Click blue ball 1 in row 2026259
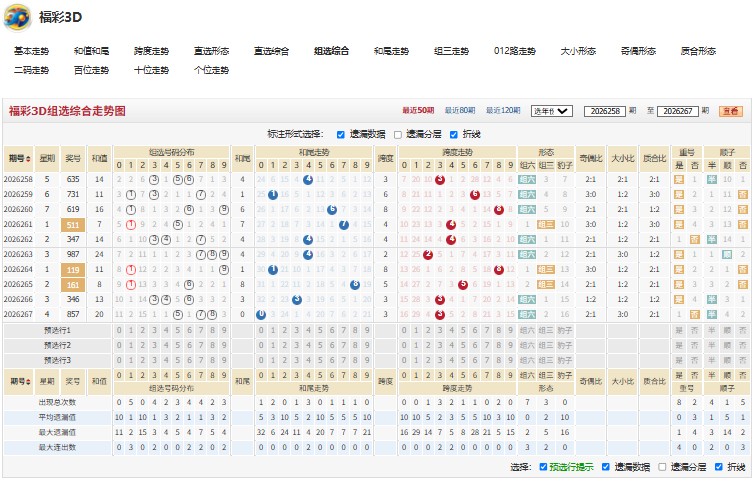The height and width of the screenshot is (481, 754). (x=273, y=194)
